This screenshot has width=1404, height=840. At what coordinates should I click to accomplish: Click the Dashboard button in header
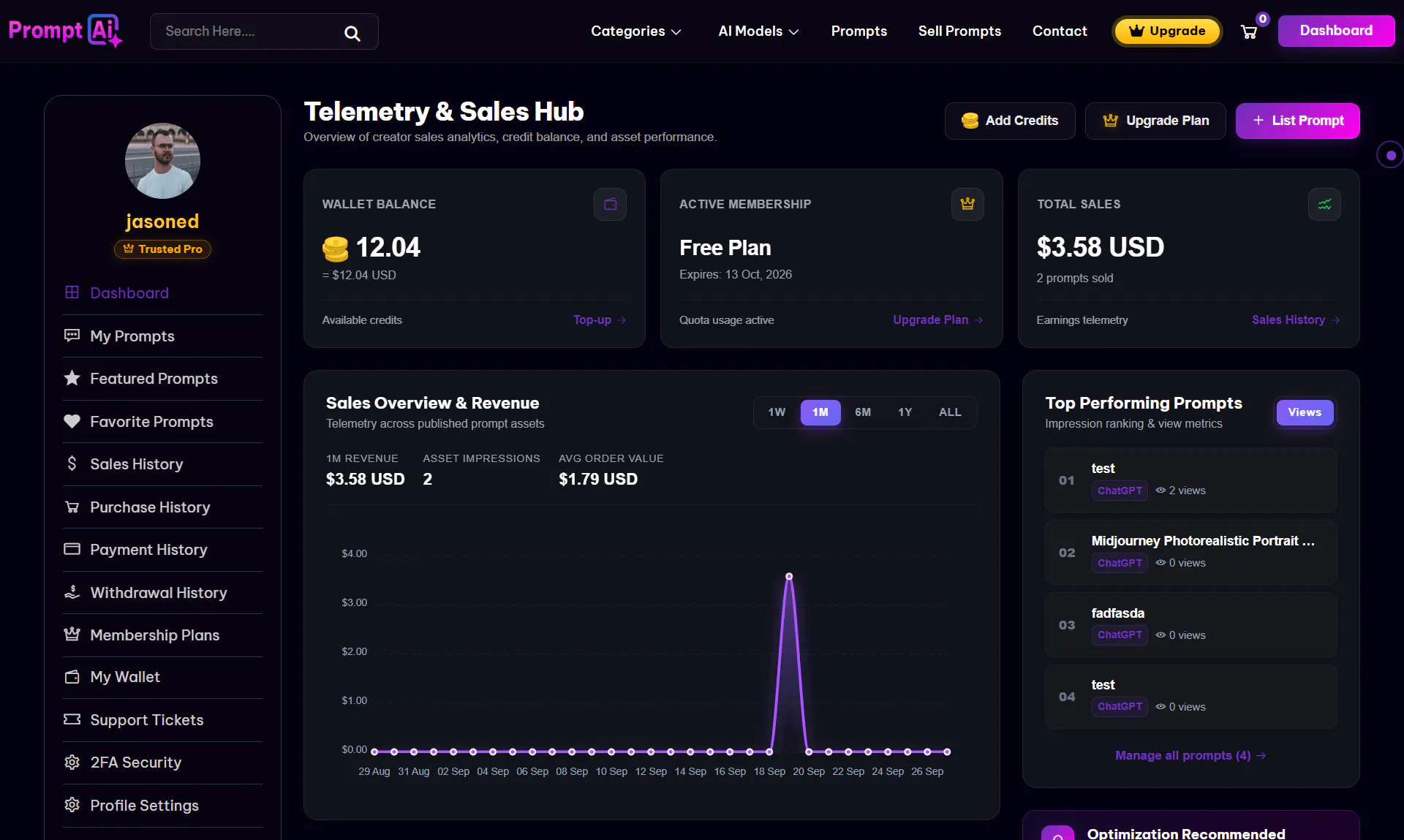point(1336,31)
